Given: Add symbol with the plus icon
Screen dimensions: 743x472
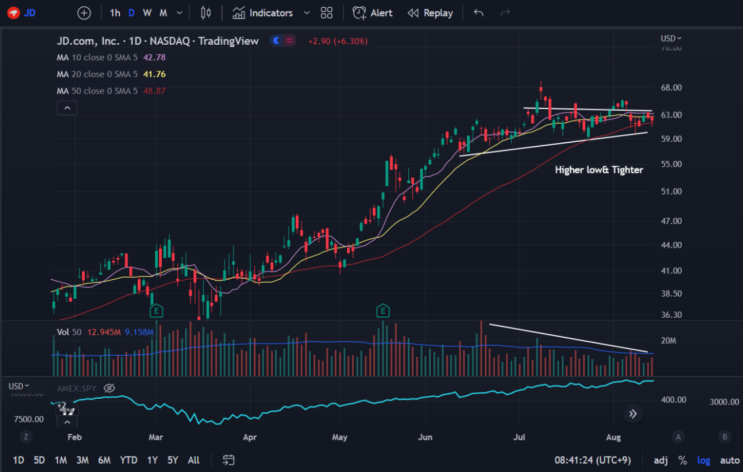Looking at the screenshot, I should coord(84,13).
